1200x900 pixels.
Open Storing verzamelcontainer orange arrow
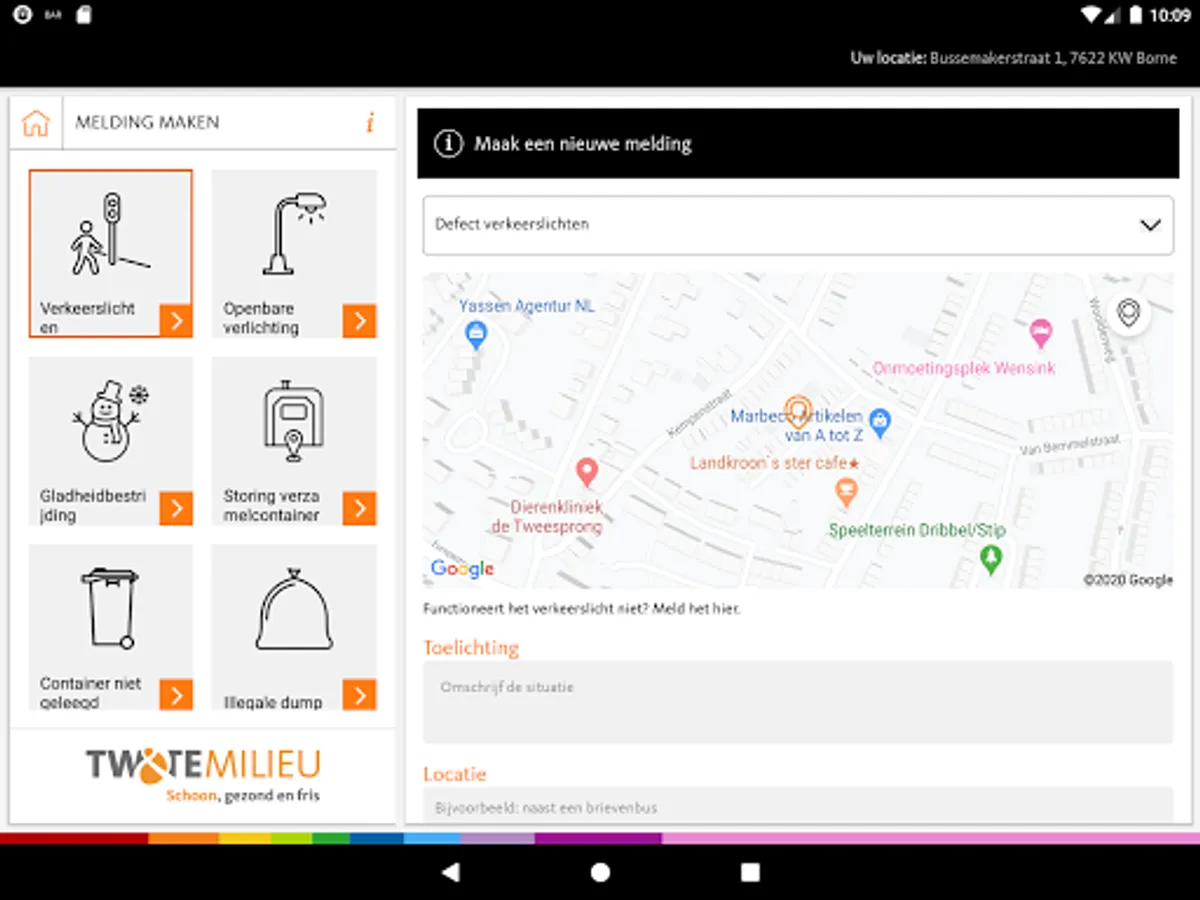click(x=359, y=508)
